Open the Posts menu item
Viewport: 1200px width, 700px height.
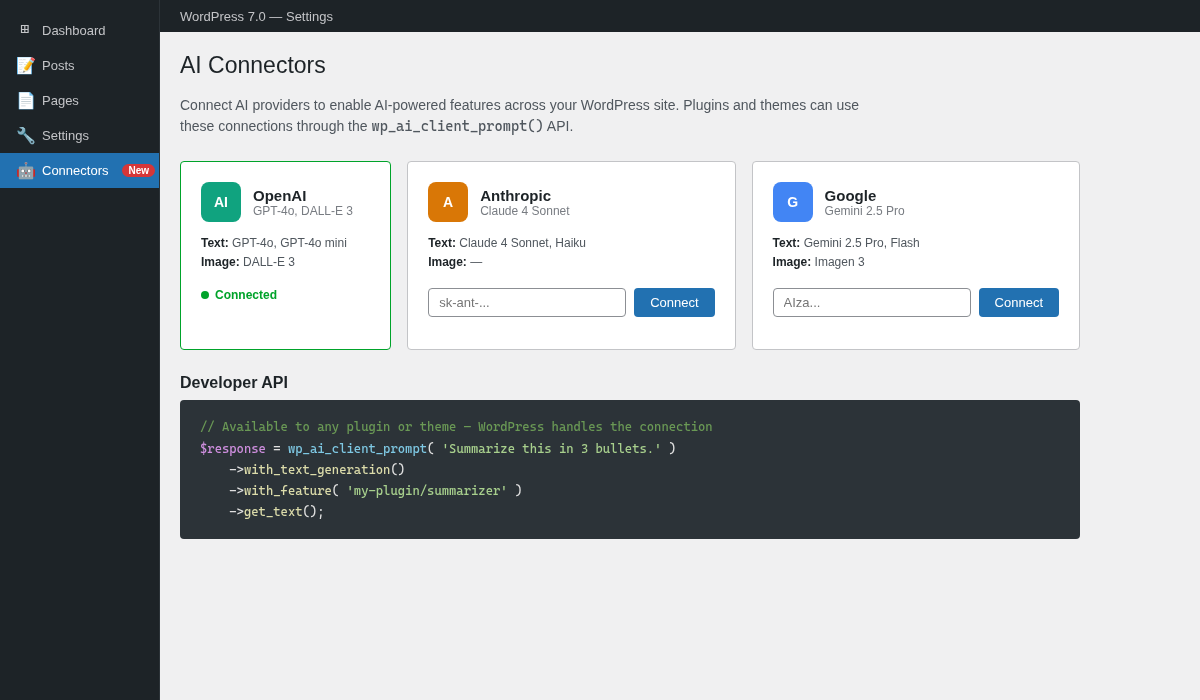point(80,65)
